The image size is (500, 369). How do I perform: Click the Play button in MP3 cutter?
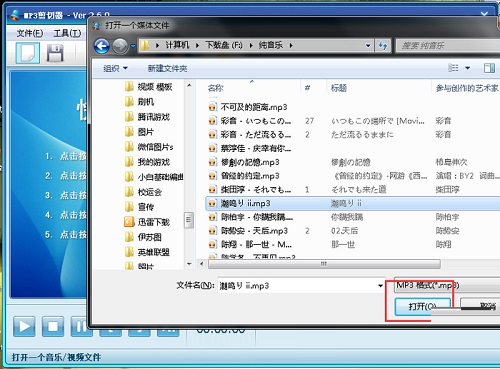point(24,326)
